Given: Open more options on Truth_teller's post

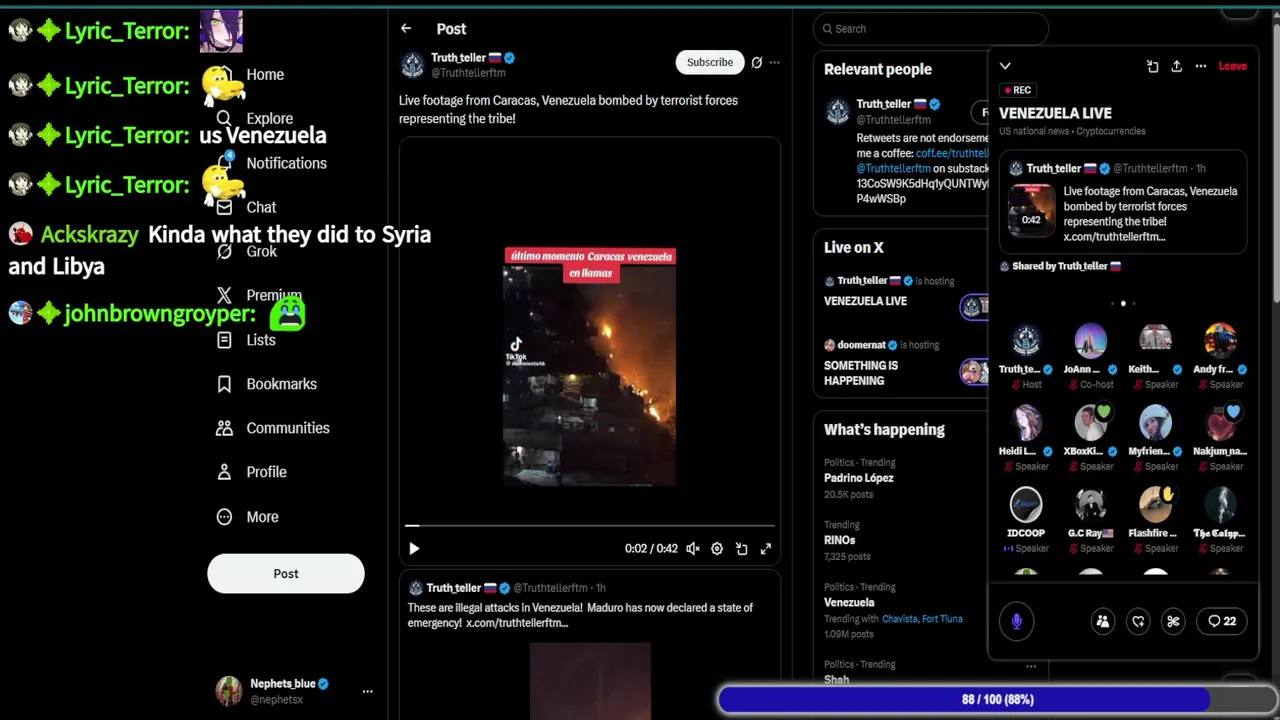Looking at the screenshot, I should click(774, 62).
